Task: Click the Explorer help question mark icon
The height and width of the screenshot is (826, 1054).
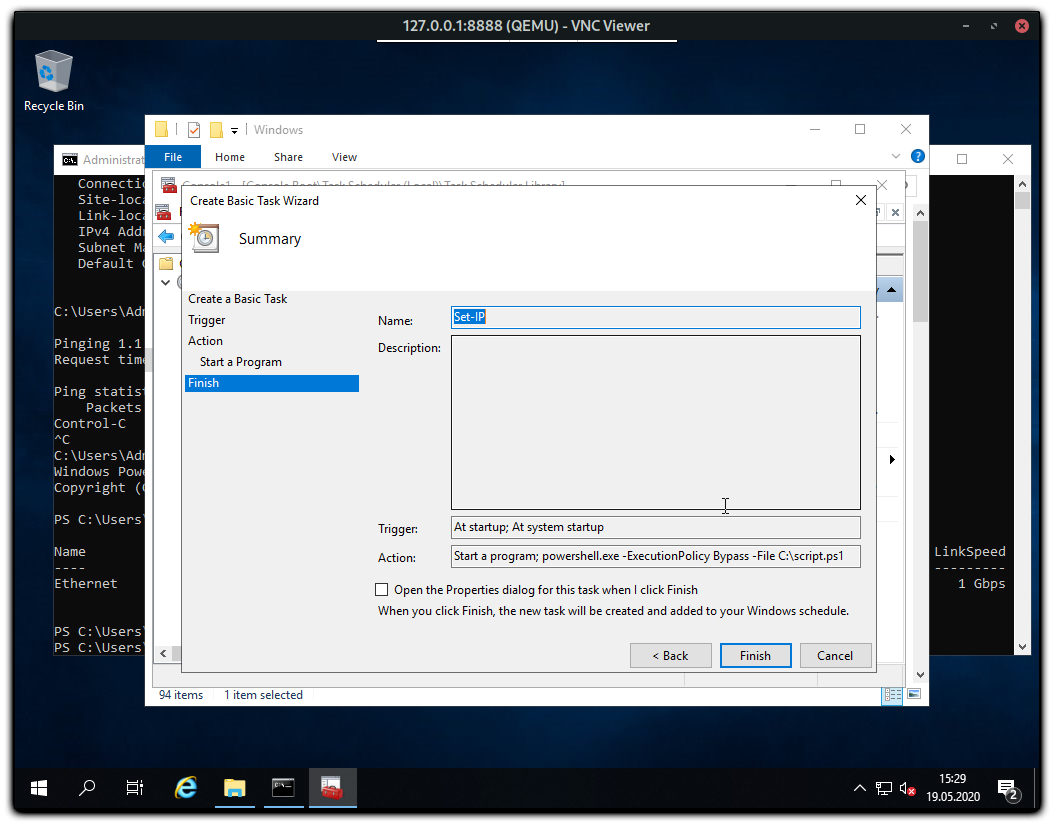Action: coord(917,156)
